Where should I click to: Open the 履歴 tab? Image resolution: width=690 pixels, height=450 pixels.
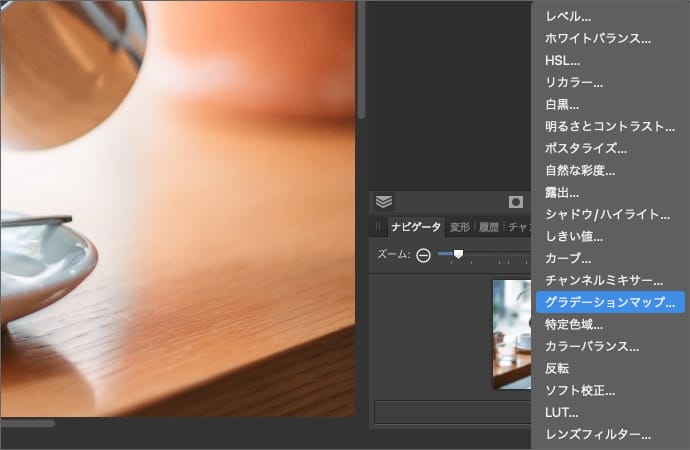point(490,227)
